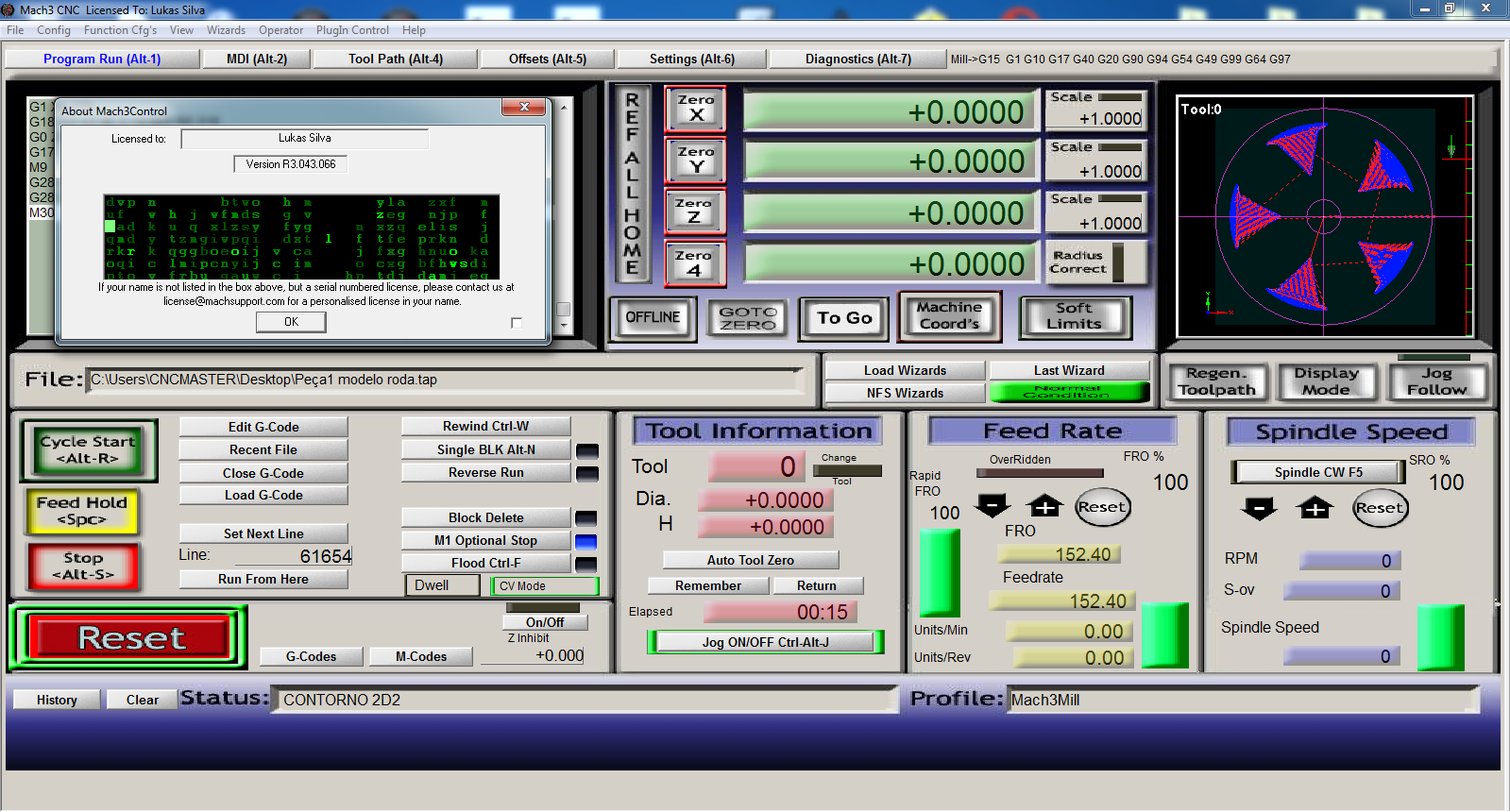Switch to the Diagnostics (Alt-7) tab
This screenshot has width=1510, height=812.
[858, 59]
